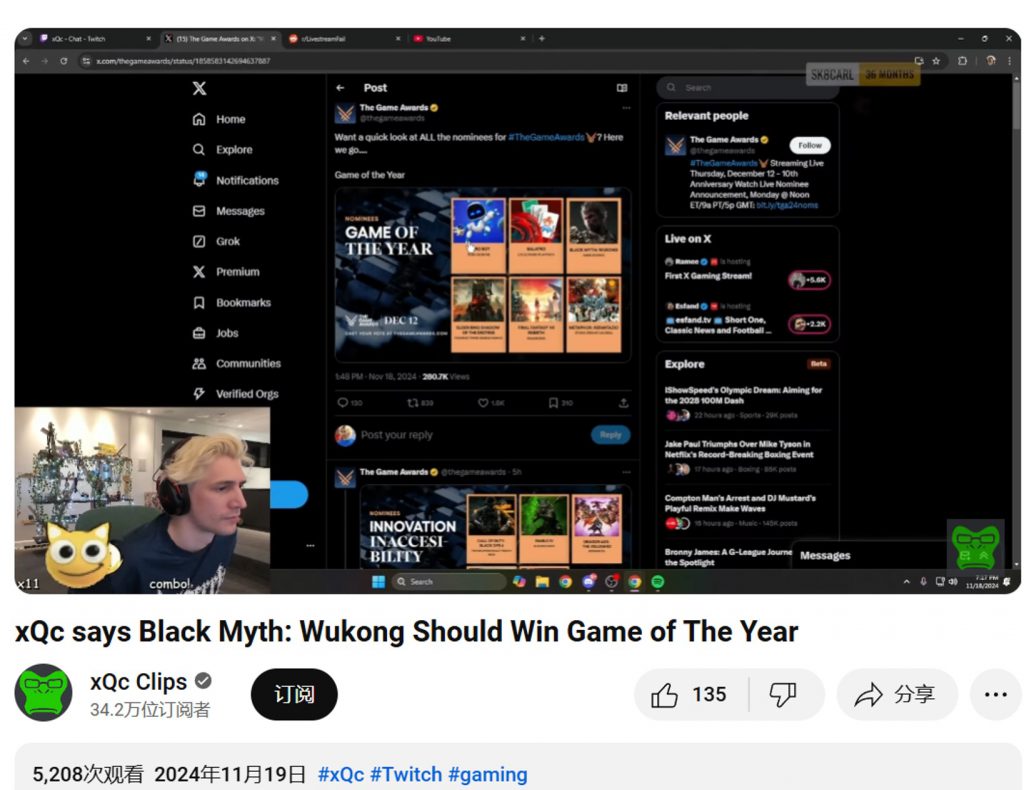Reload the browser page
Viewport: 1024px width, 790px height.
coord(63,61)
